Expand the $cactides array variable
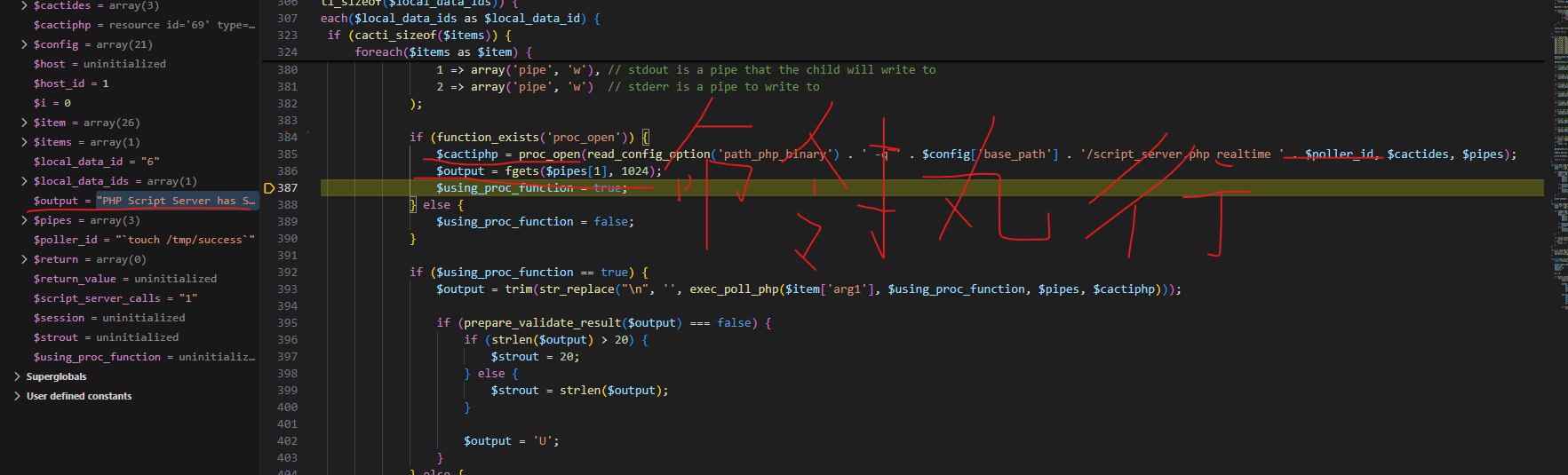Viewport: 1568px width, 475px height. [x=24, y=5]
